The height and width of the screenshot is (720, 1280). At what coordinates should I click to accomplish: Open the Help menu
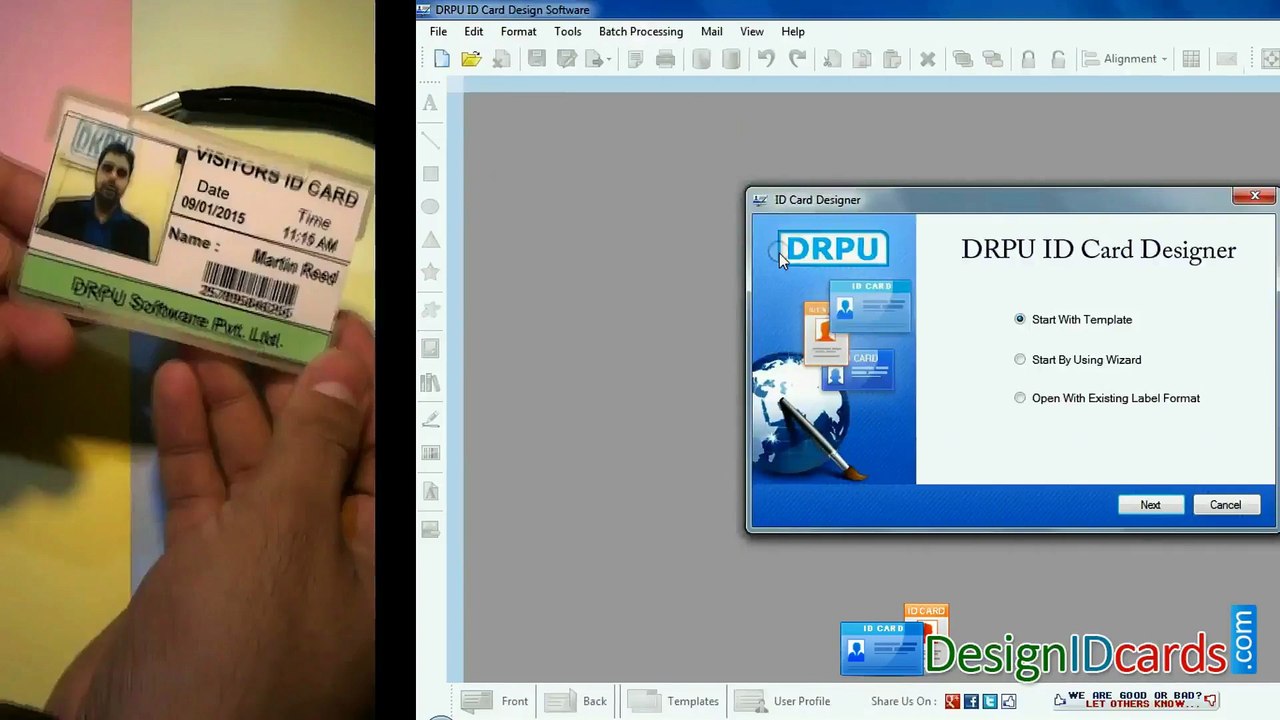click(793, 32)
